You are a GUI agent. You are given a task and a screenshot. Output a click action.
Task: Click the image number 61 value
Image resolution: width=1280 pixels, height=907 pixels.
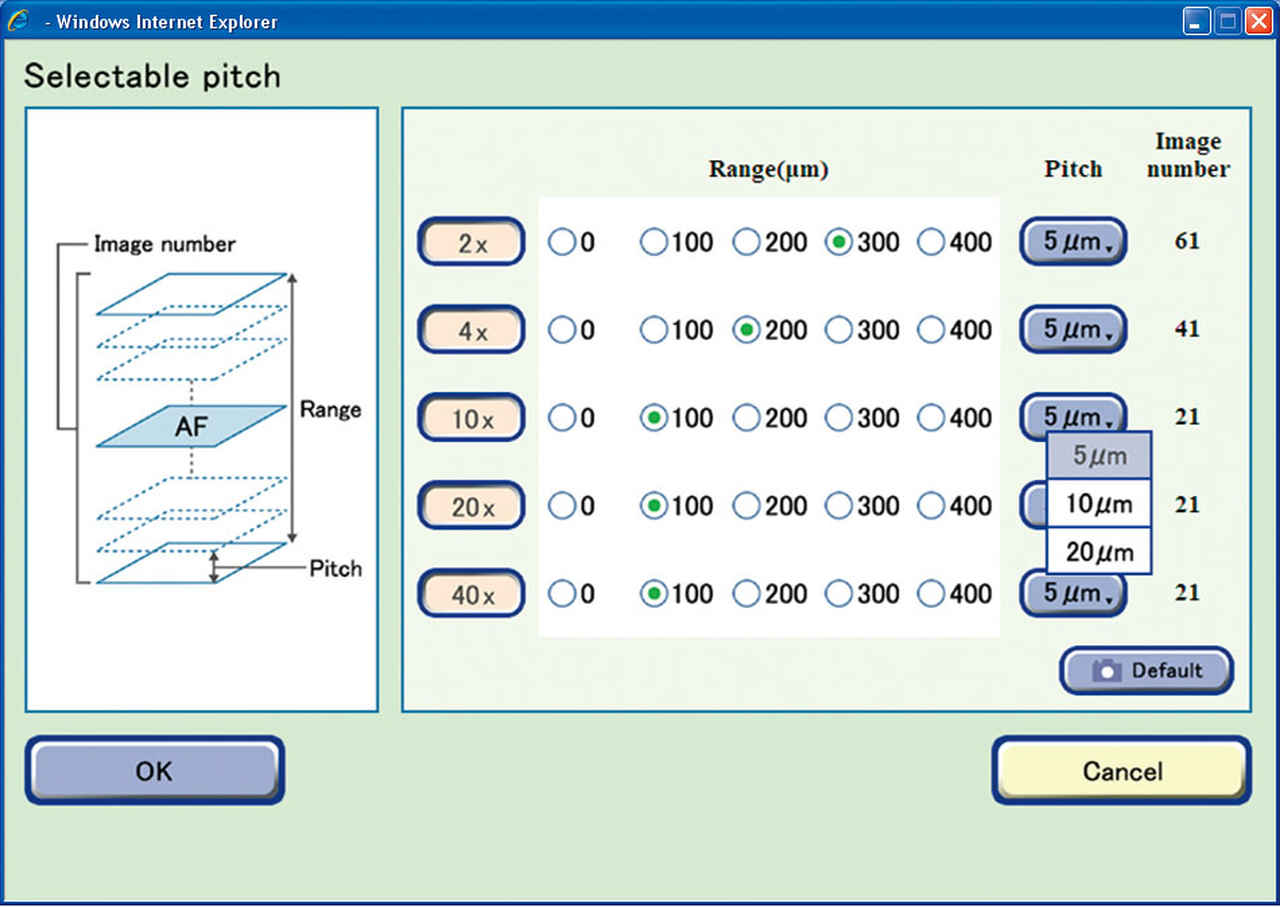[x=1187, y=241]
